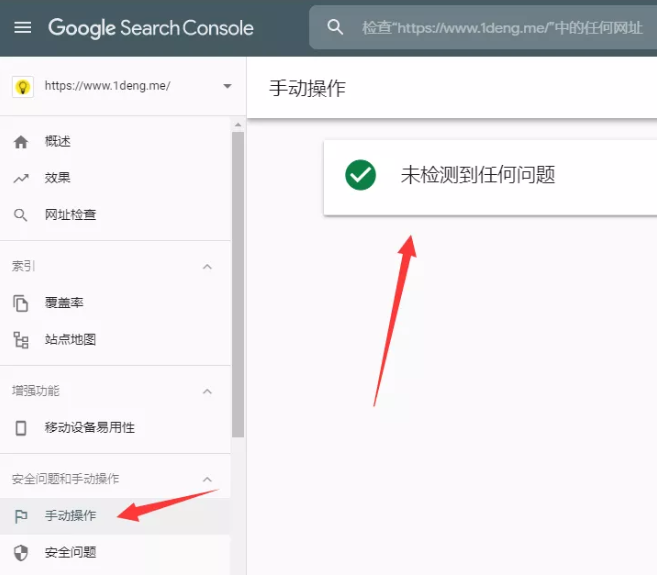Click the sitemap tree icon beside 站点地图

point(21,340)
